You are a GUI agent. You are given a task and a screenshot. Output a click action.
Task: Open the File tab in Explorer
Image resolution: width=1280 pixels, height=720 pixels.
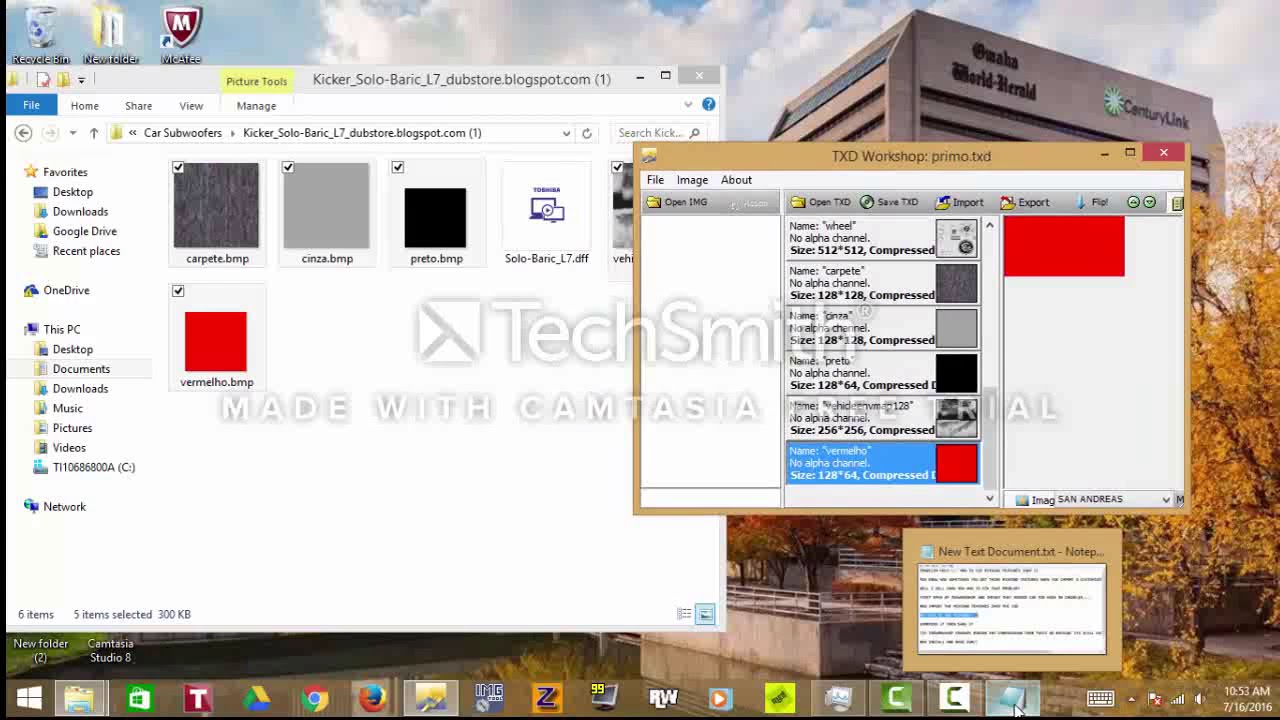pyautogui.click(x=31, y=105)
